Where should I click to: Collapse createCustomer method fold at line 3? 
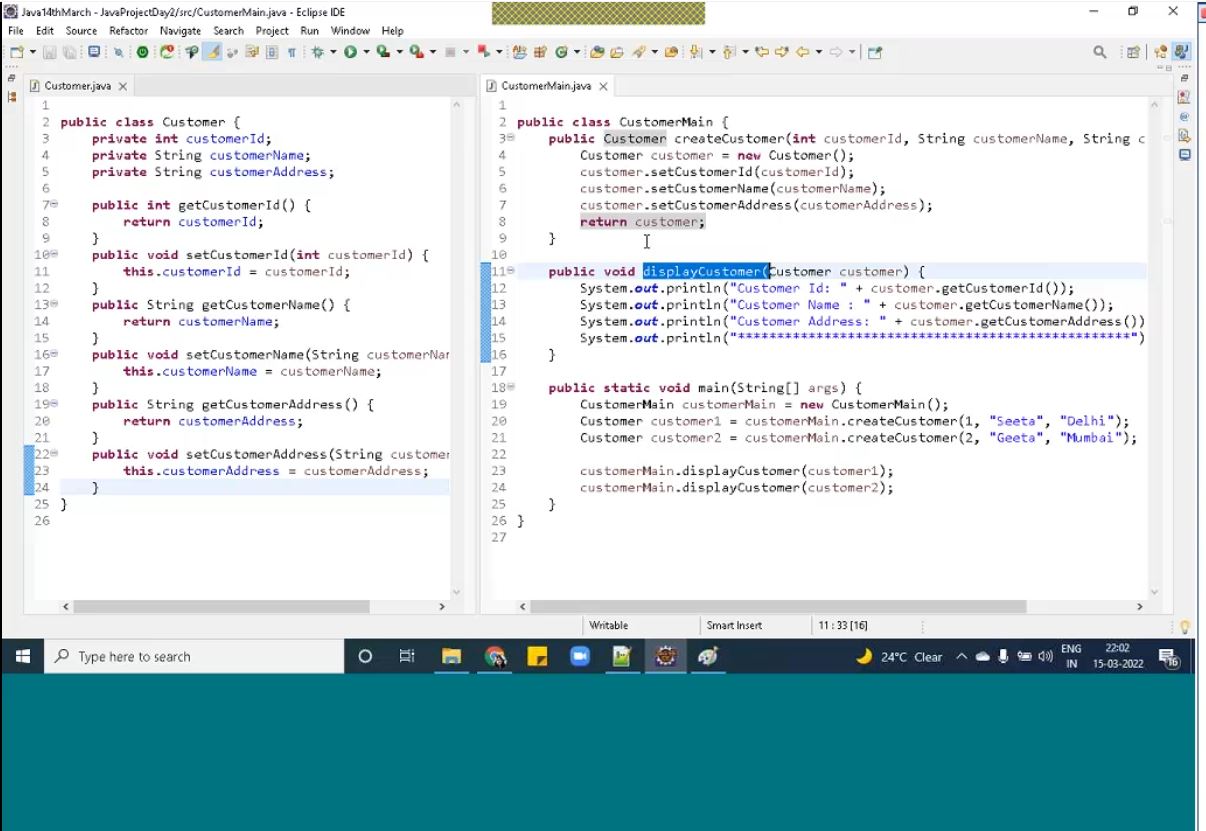(x=511, y=138)
